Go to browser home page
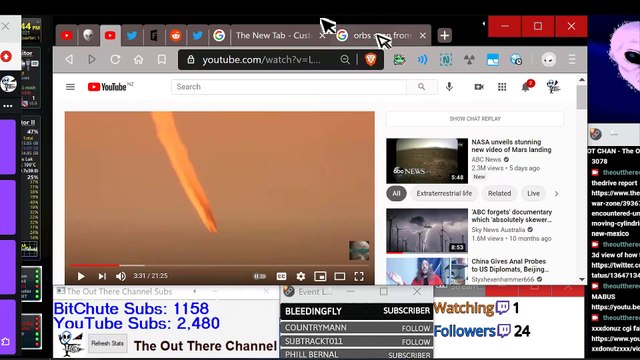This screenshot has width=640, height=360. pyautogui.click(x=138, y=60)
